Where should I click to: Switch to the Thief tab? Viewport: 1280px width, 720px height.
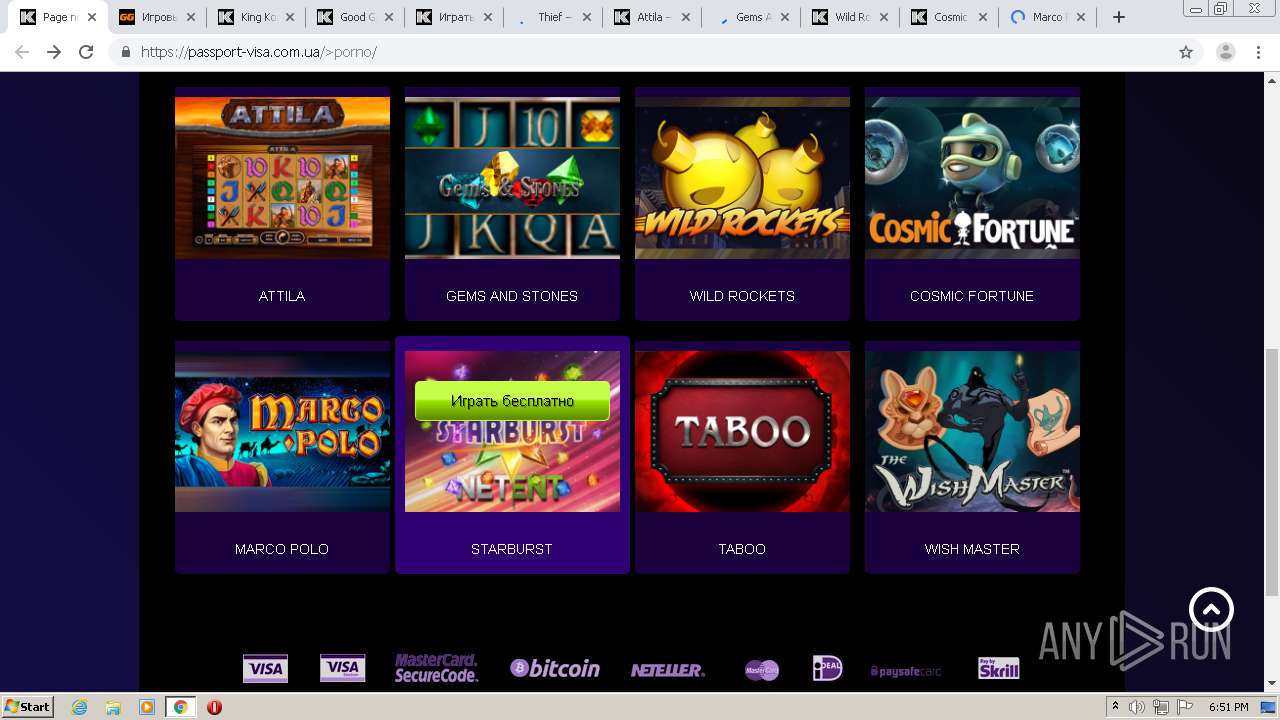554,17
